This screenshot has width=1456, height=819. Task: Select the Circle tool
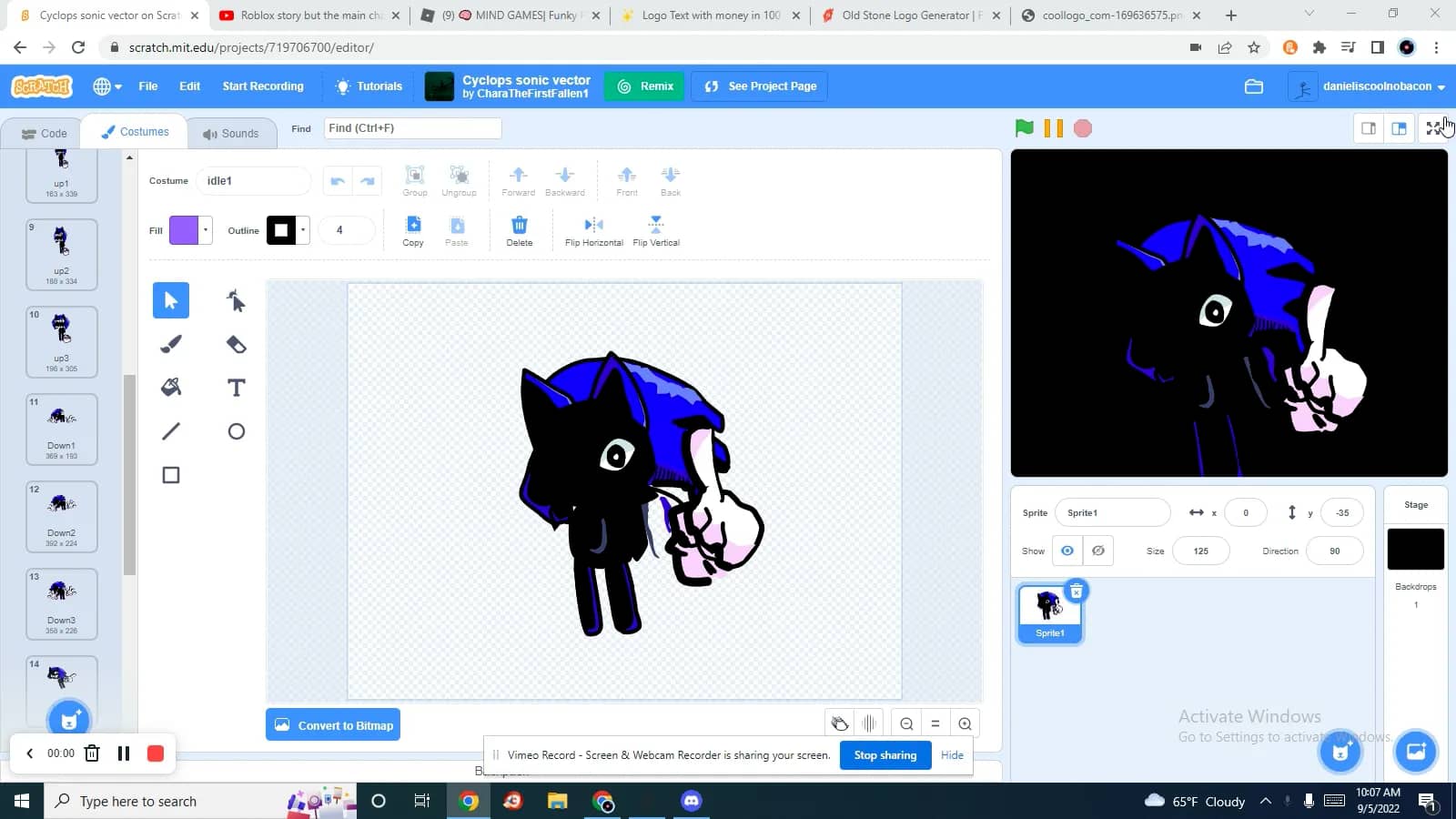pyautogui.click(x=236, y=430)
